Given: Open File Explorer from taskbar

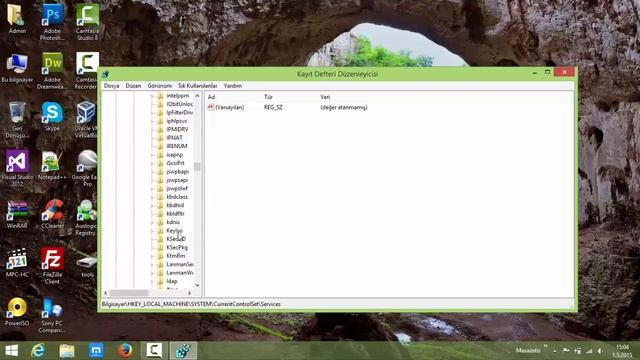Looking at the screenshot, I should tap(67, 351).
